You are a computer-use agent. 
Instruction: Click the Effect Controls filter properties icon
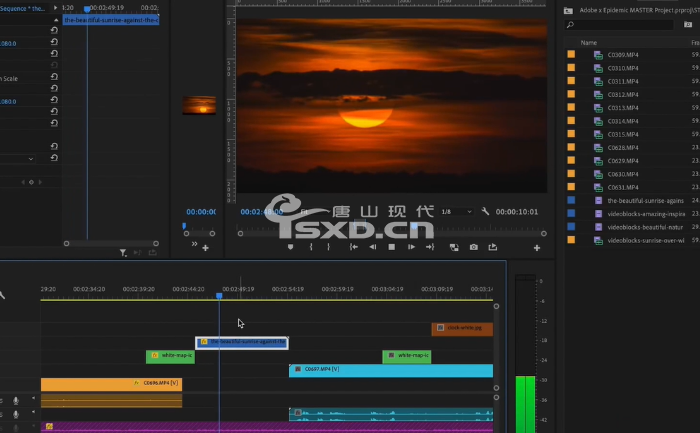pyautogui.click(x=123, y=253)
